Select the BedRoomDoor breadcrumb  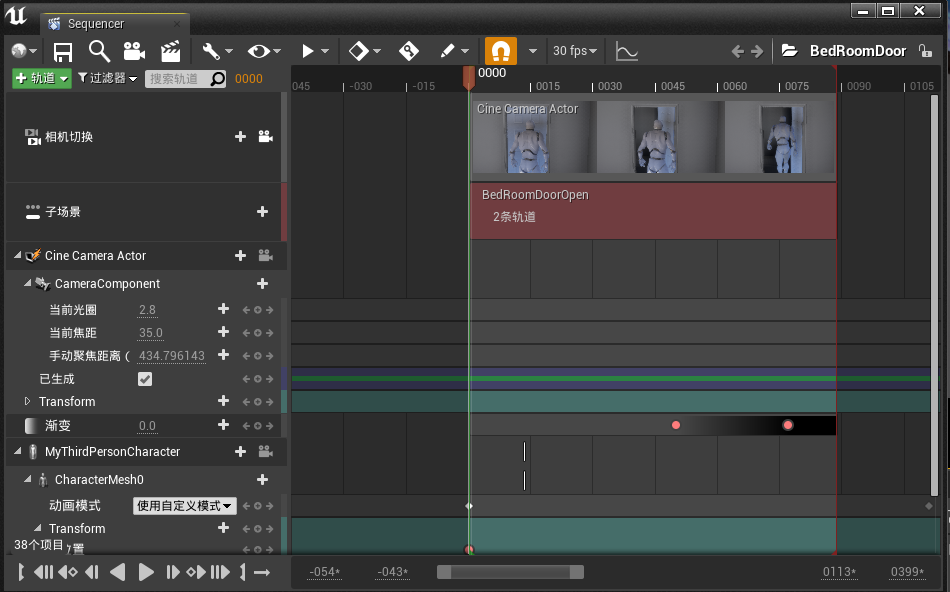857,51
